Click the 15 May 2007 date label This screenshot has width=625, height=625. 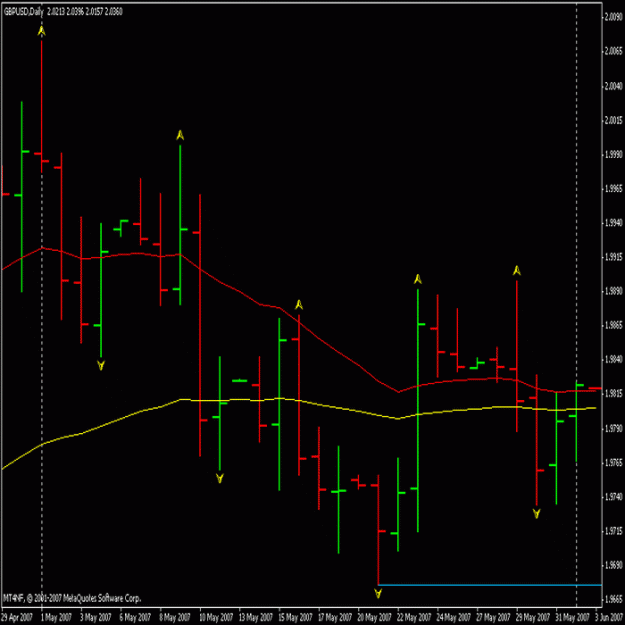pos(295,618)
